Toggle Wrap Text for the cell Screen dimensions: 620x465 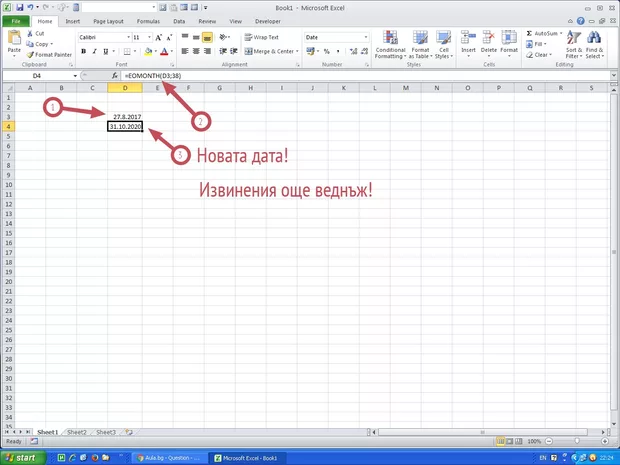260,36
